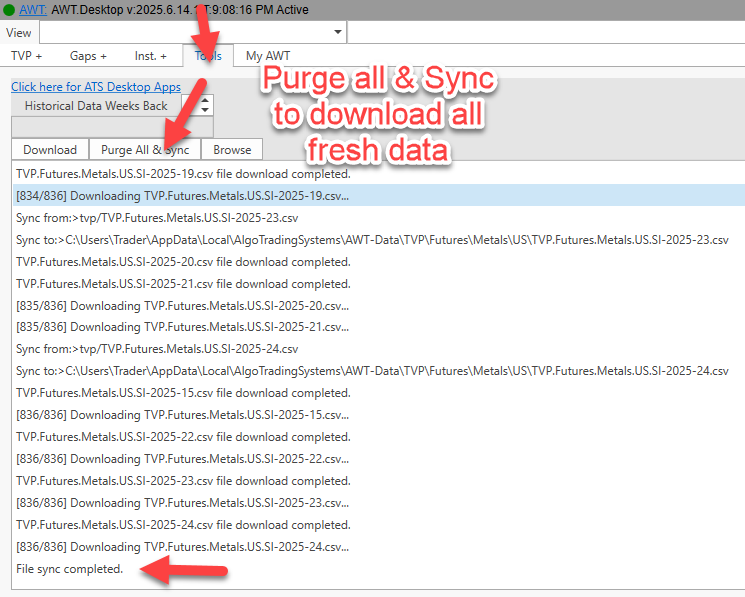745x597 pixels.
Task: Switch to the TVP + tab
Action: 27,56
